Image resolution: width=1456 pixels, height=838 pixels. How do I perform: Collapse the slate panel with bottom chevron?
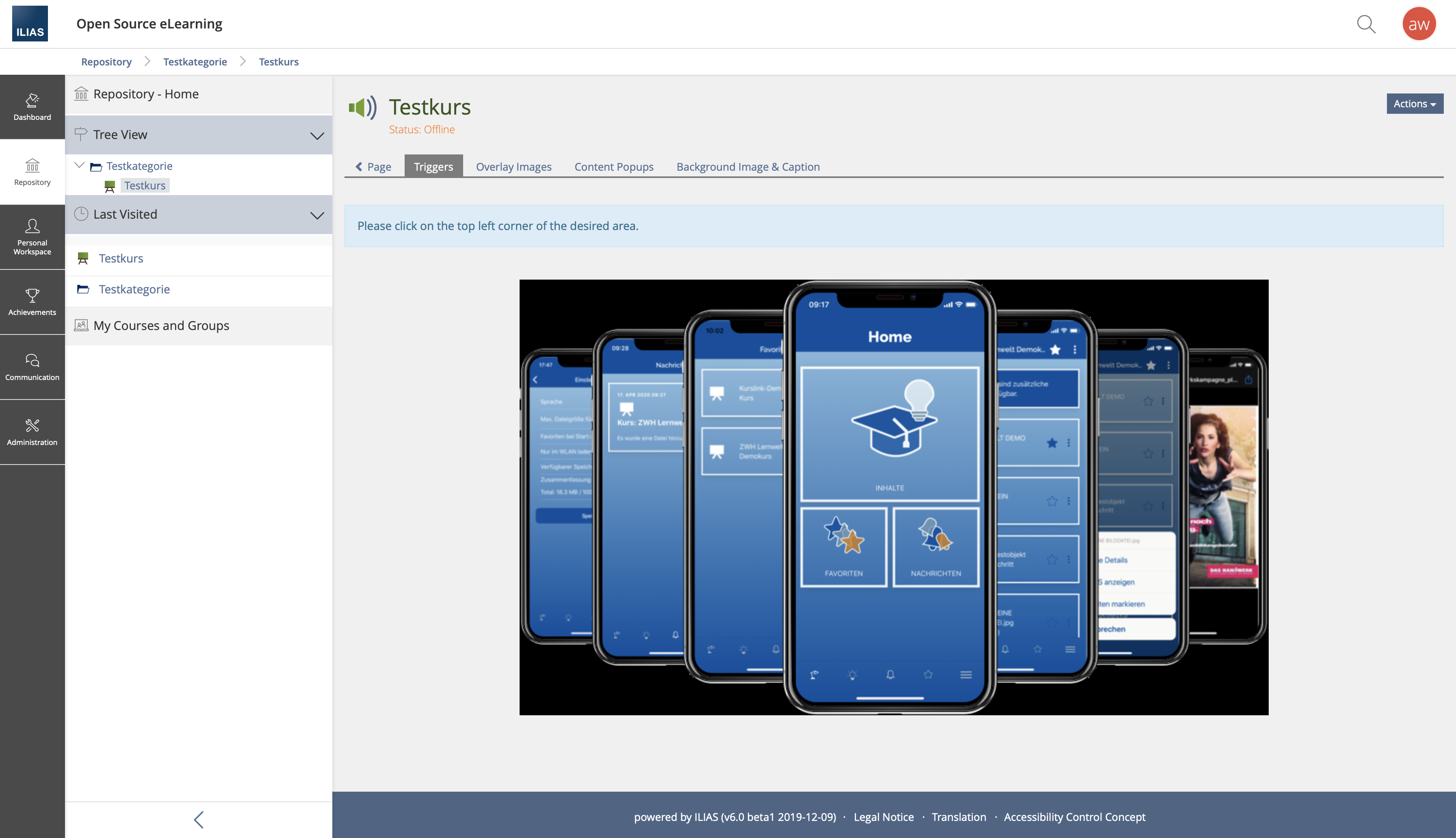click(199, 819)
